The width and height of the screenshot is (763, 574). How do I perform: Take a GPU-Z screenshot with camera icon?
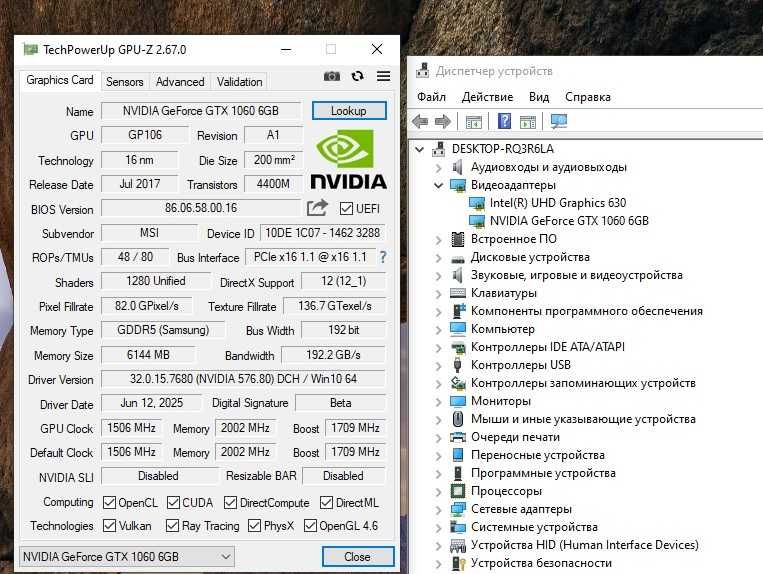(x=332, y=76)
